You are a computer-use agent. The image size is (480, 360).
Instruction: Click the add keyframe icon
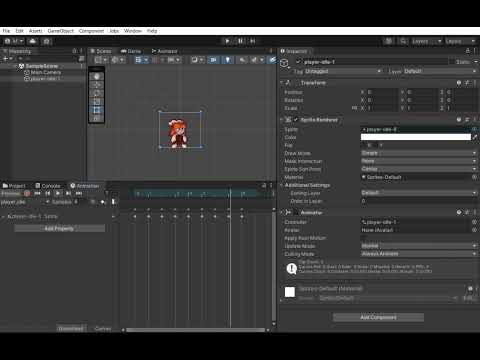click(x=103, y=202)
